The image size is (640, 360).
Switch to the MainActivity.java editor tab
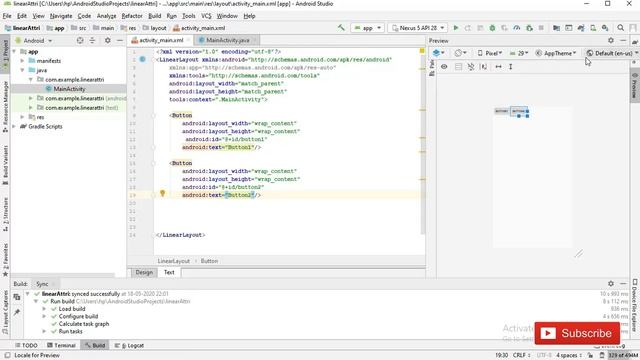pyautogui.click(x=227, y=40)
